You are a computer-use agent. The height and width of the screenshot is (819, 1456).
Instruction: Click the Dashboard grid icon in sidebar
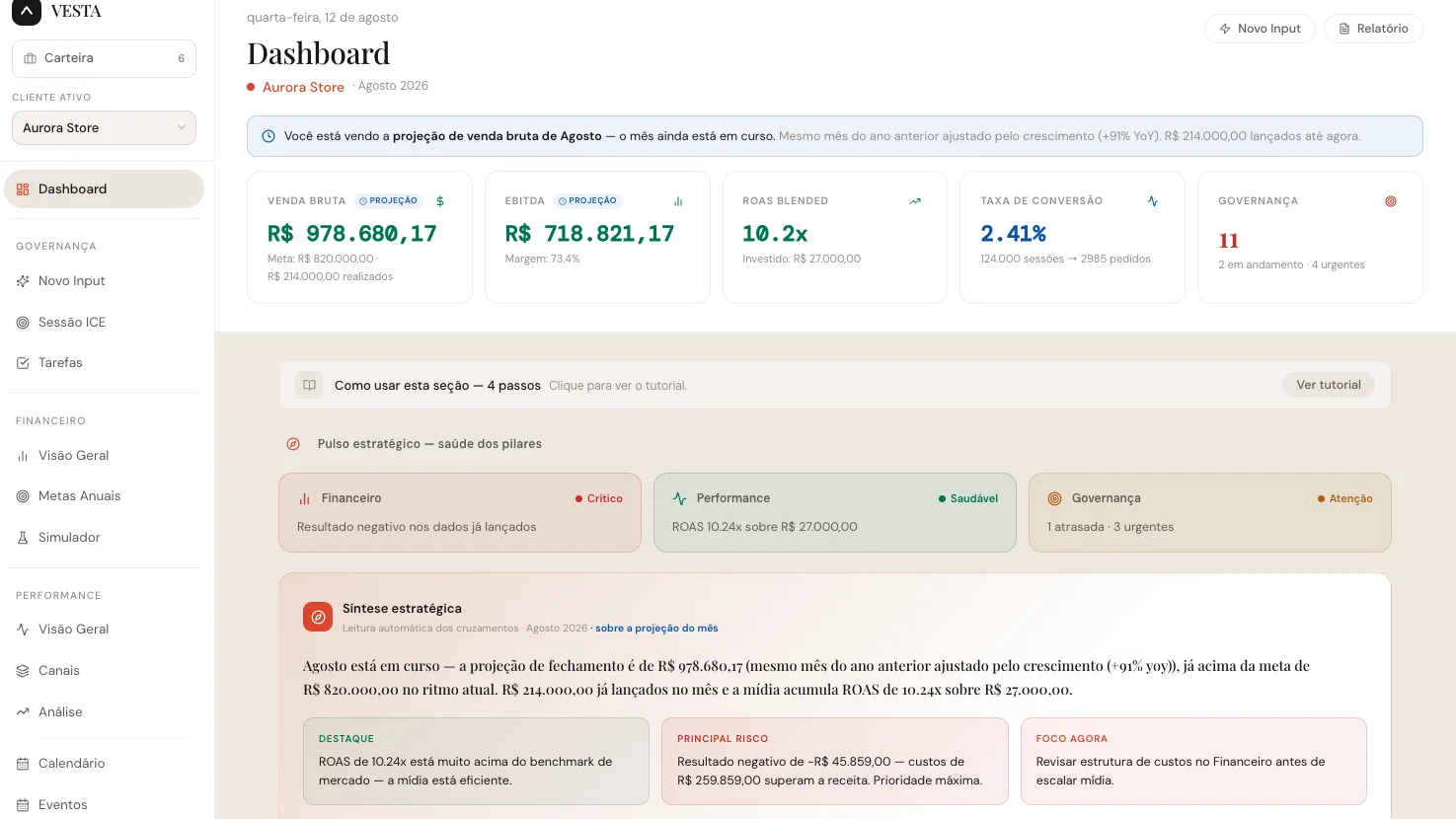pyautogui.click(x=23, y=189)
